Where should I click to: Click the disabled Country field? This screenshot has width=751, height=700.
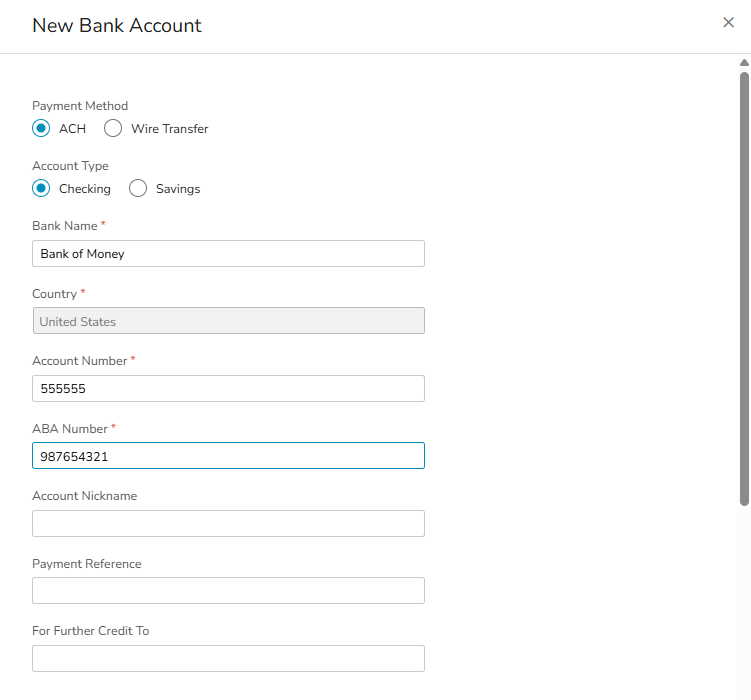(x=228, y=321)
